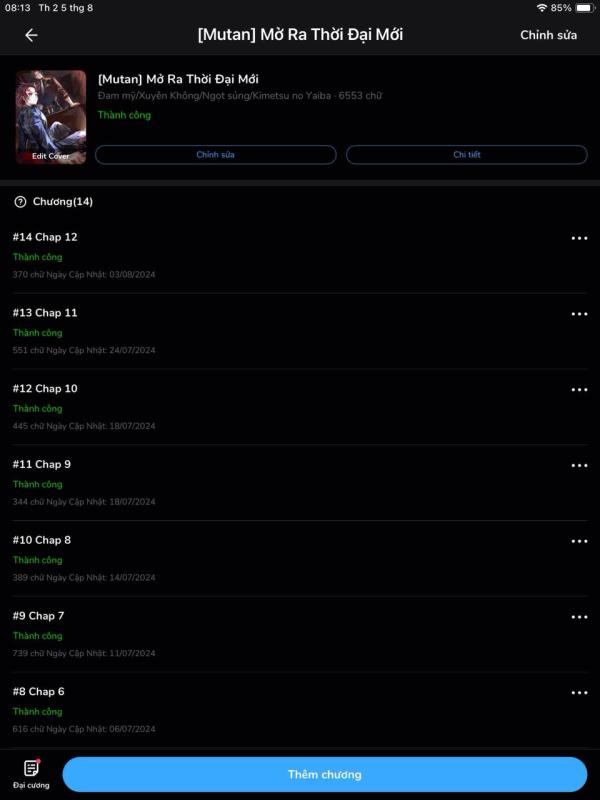Open more options for Chap 6
Image resolution: width=600 pixels, height=800 pixels.
(x=579, y=693)
